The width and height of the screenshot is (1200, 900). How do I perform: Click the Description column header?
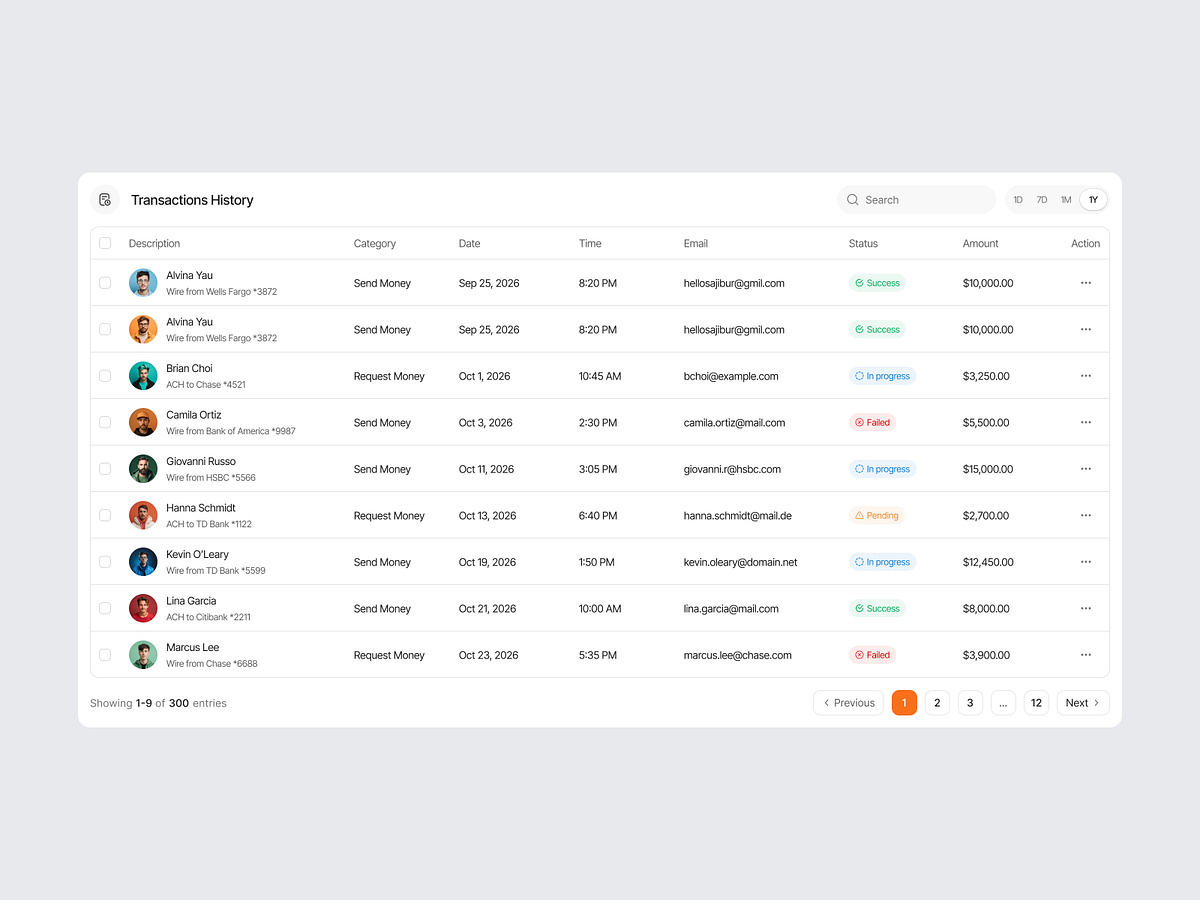coord(154,243)
